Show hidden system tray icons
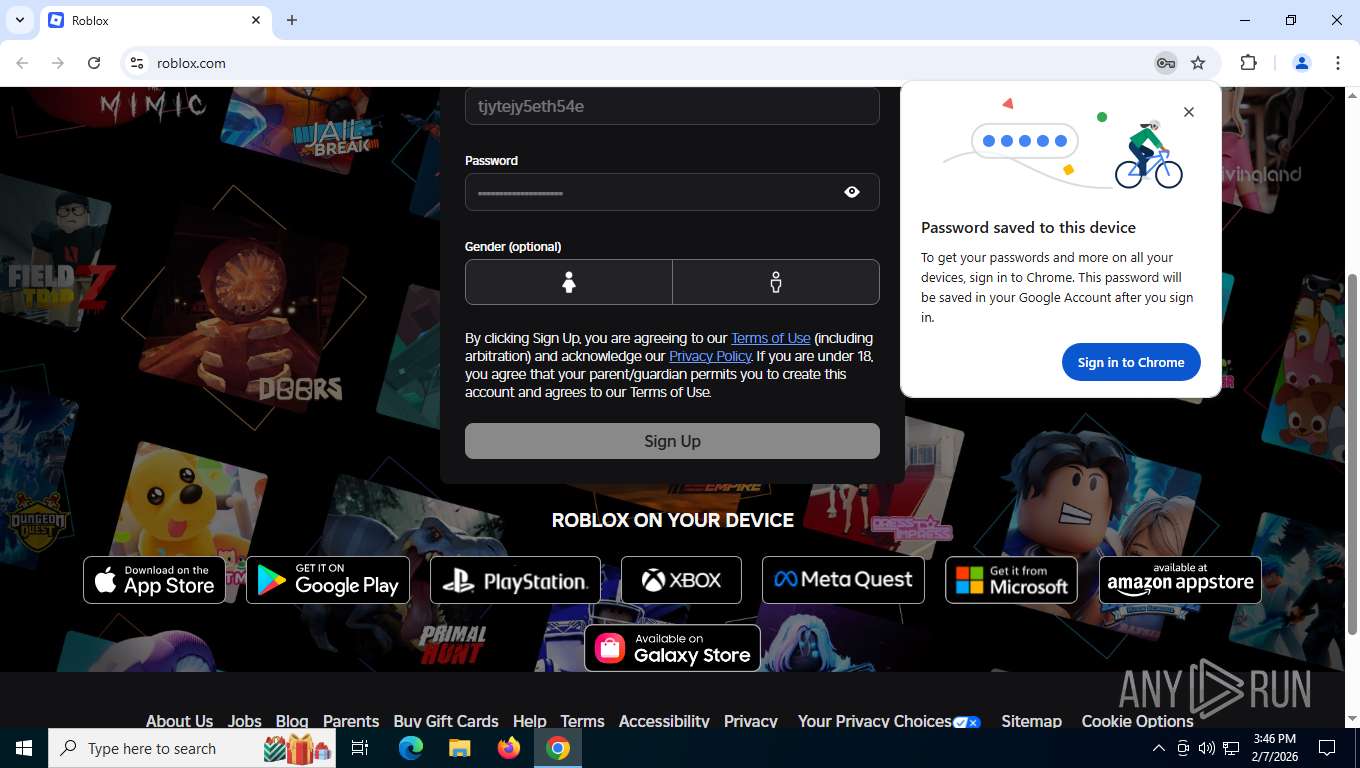Viewport: 1360px width, 768px height. click(1158, 748)
